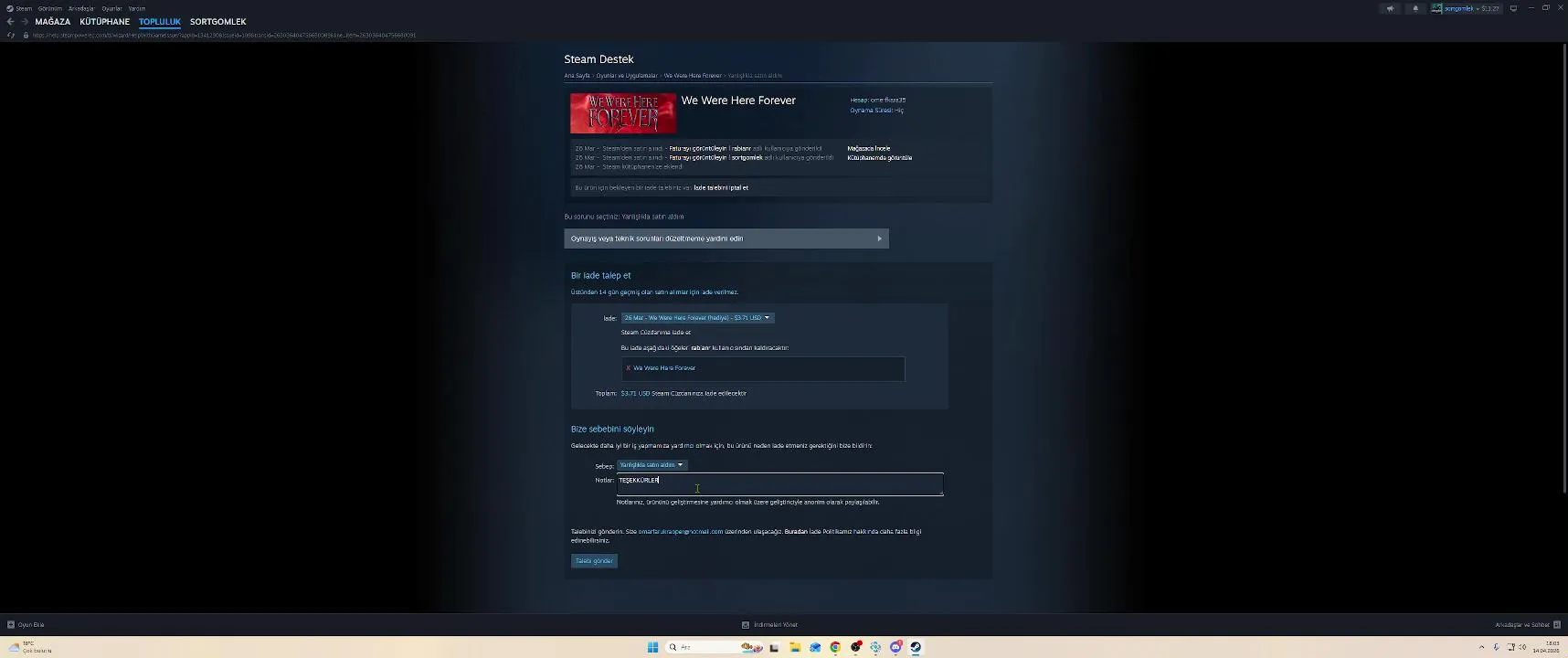Go back with the left arrow button

pyautogui.click(x=10, y=22)
